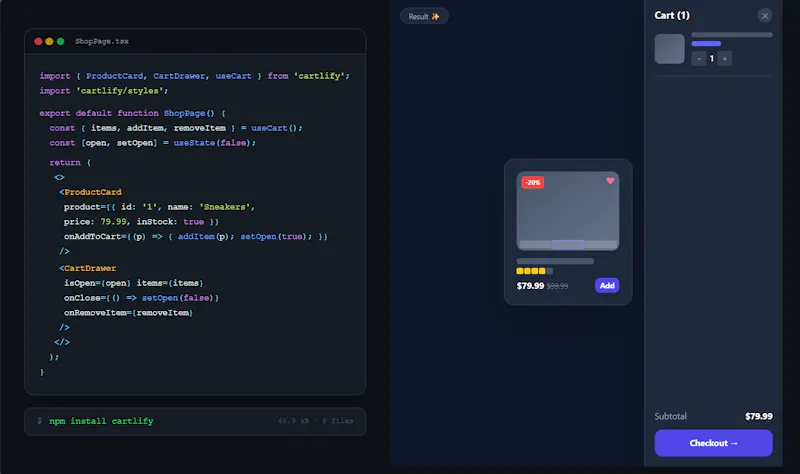Click the crossed-out $99.99 original price
Screen dimensions: 800x474
coord(557,286)
